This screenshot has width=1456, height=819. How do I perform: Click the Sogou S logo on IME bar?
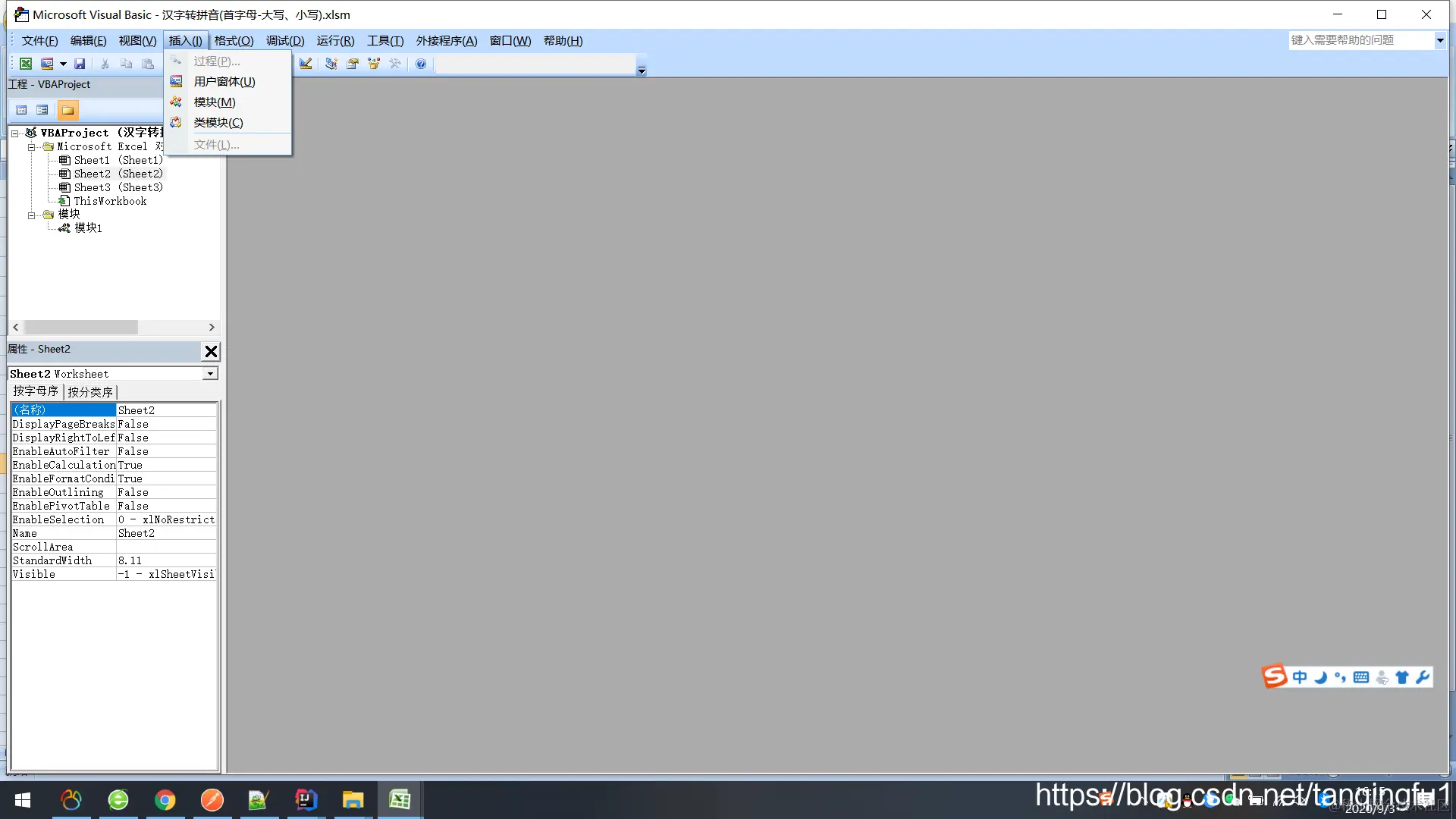[x=1274, y=676]
